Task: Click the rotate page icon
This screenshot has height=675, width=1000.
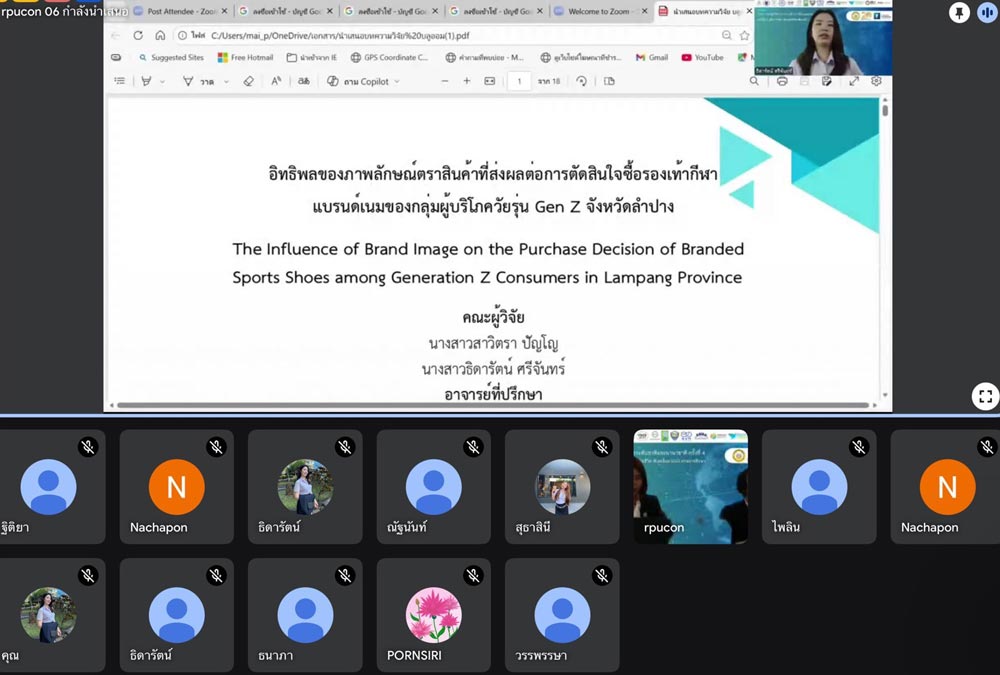Action: (x=582, y=81)
